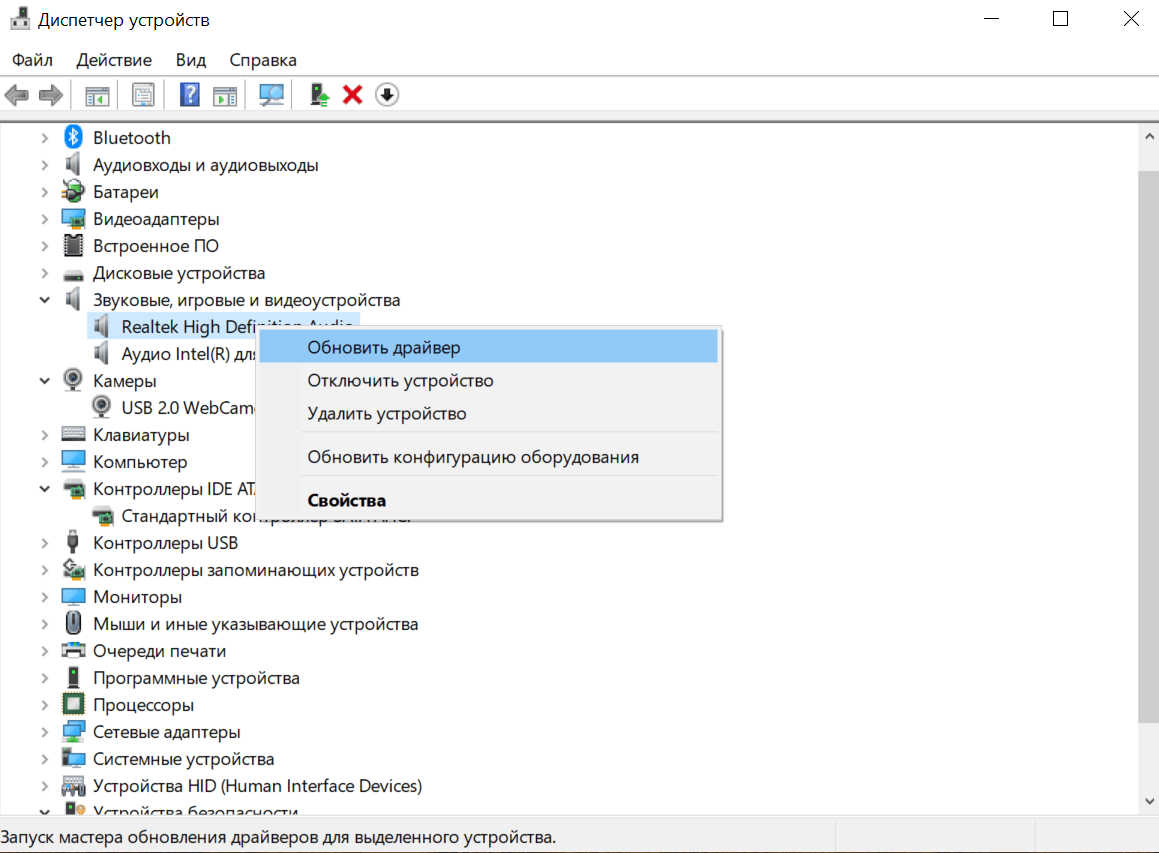Click the chip icon beside Встроенное ПО
The width and height of the screenshot is (1159, 853).
(x=73, y=245)
